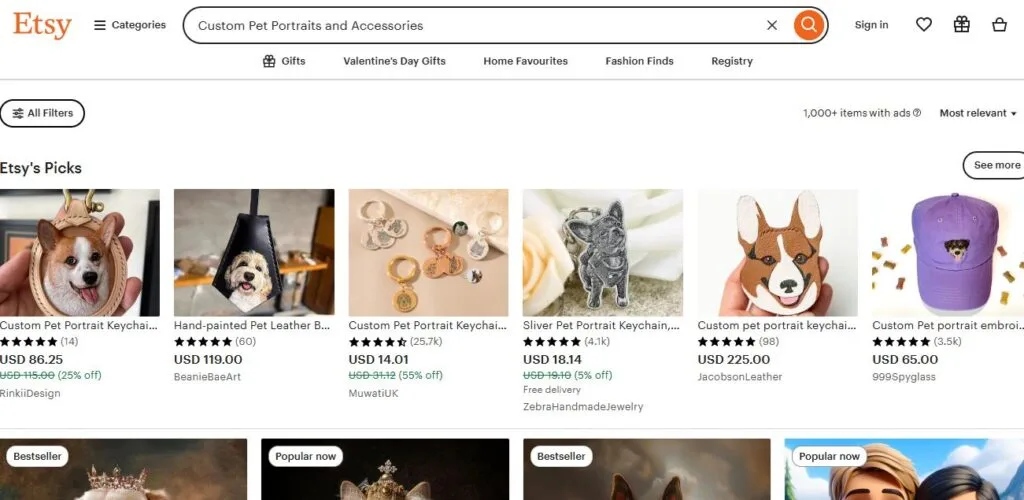Open the Fashion Finds section

639,61
